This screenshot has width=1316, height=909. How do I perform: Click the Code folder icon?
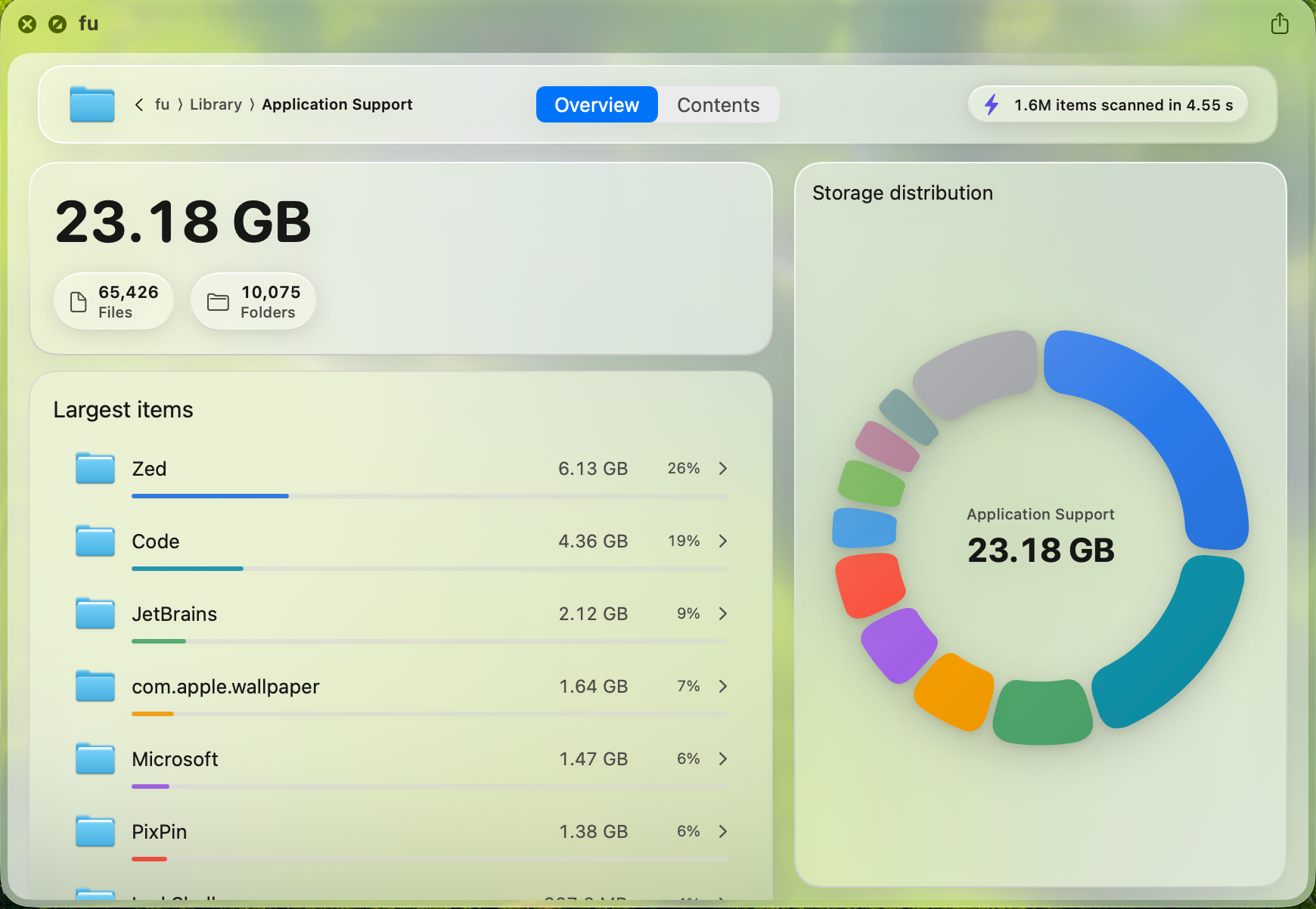coord(95,541)
